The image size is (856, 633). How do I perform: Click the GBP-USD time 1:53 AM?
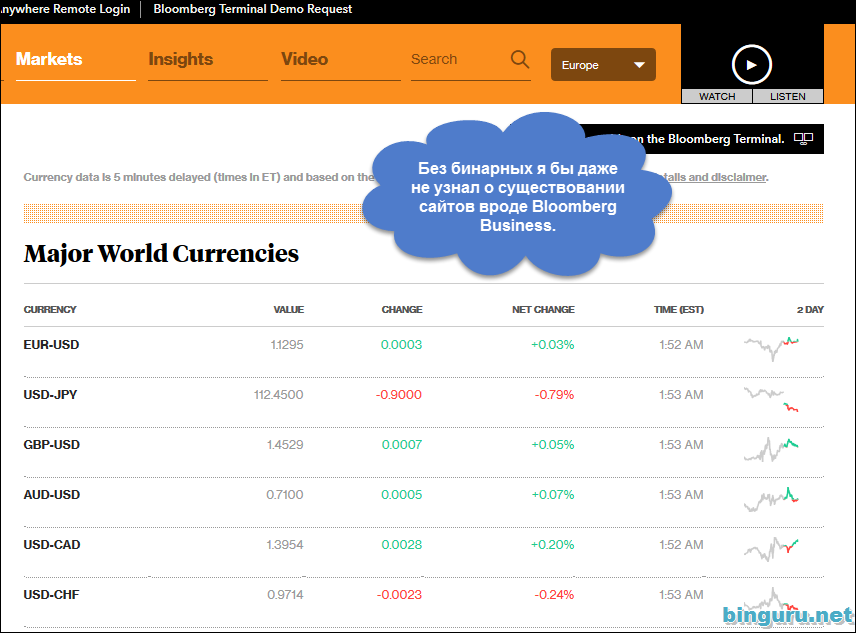pos(681,445)
